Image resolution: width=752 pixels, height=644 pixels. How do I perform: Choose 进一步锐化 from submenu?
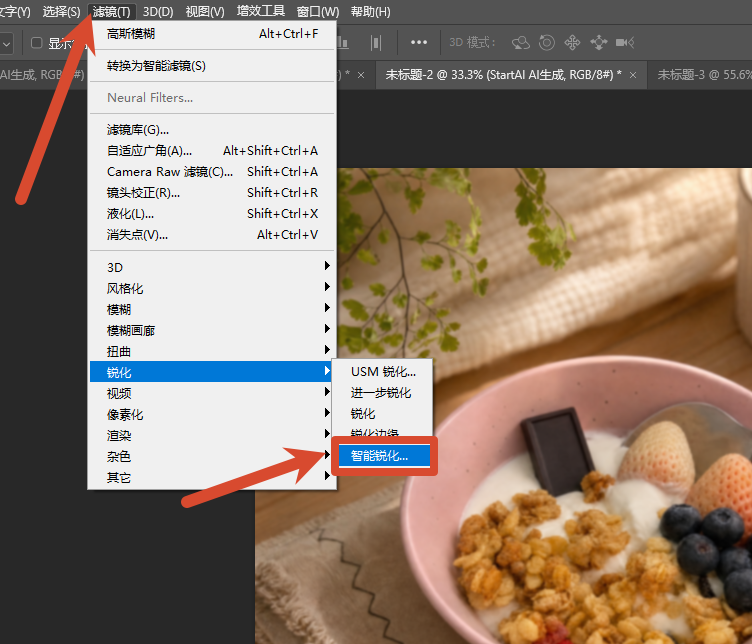pos(383,393)
